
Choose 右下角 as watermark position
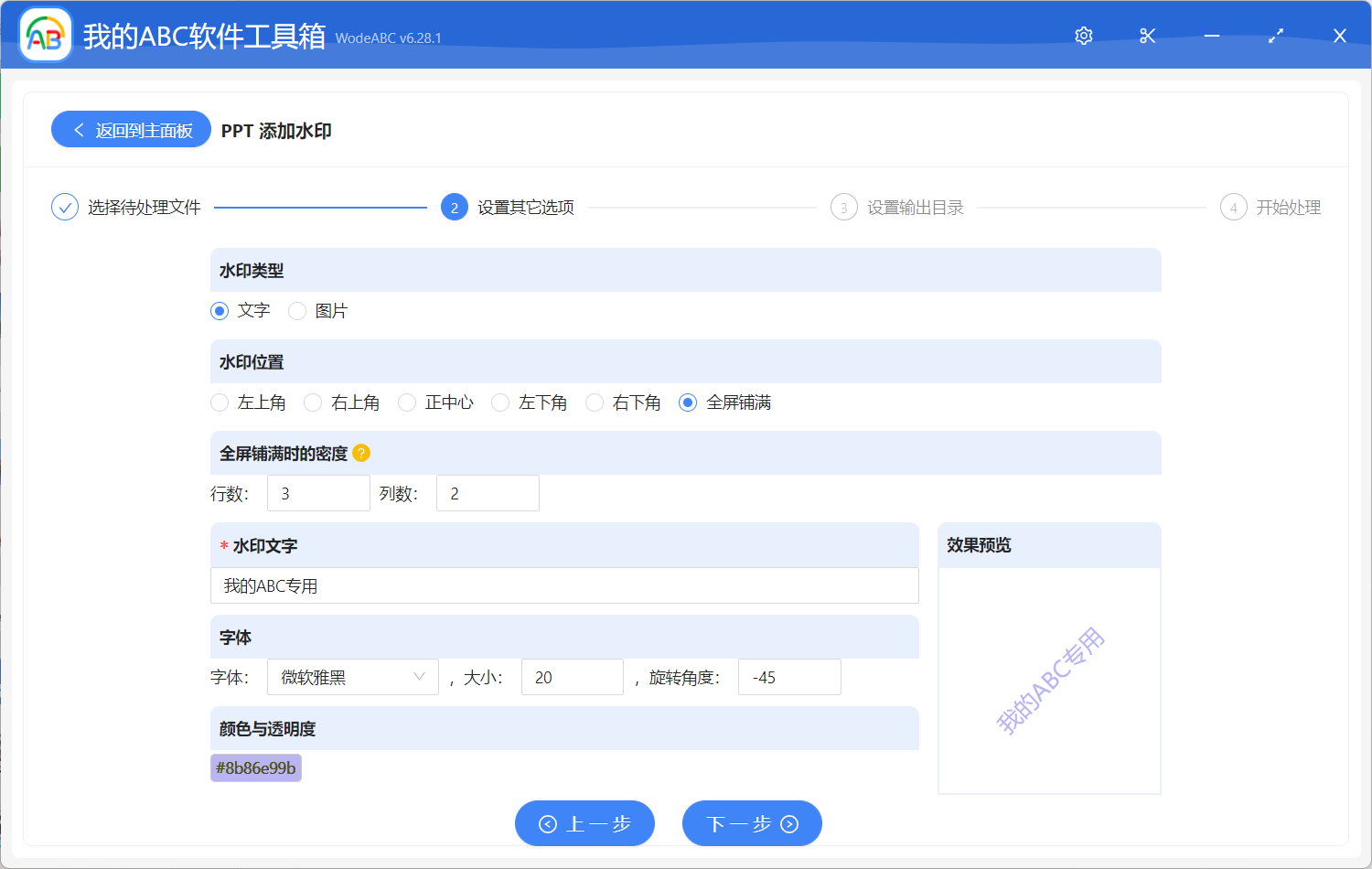tap(595, 402)
